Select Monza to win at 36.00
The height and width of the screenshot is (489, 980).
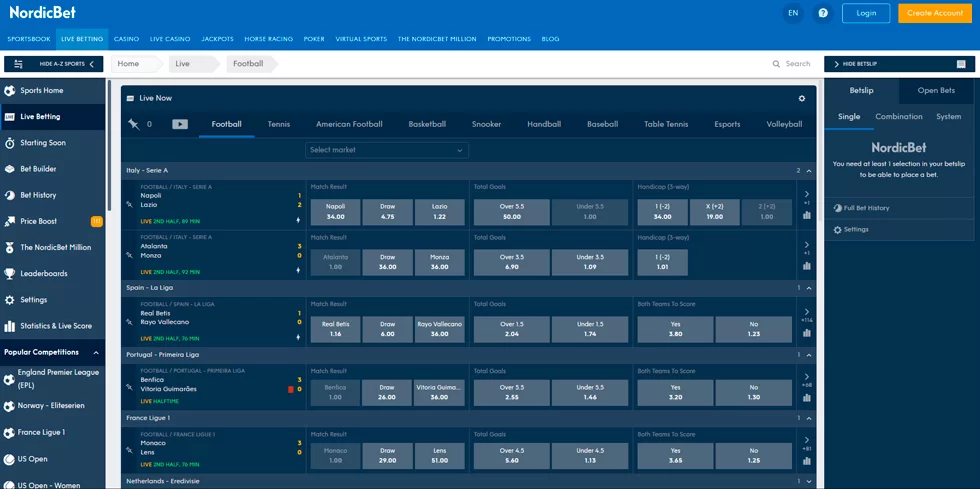tap(439, 262)
